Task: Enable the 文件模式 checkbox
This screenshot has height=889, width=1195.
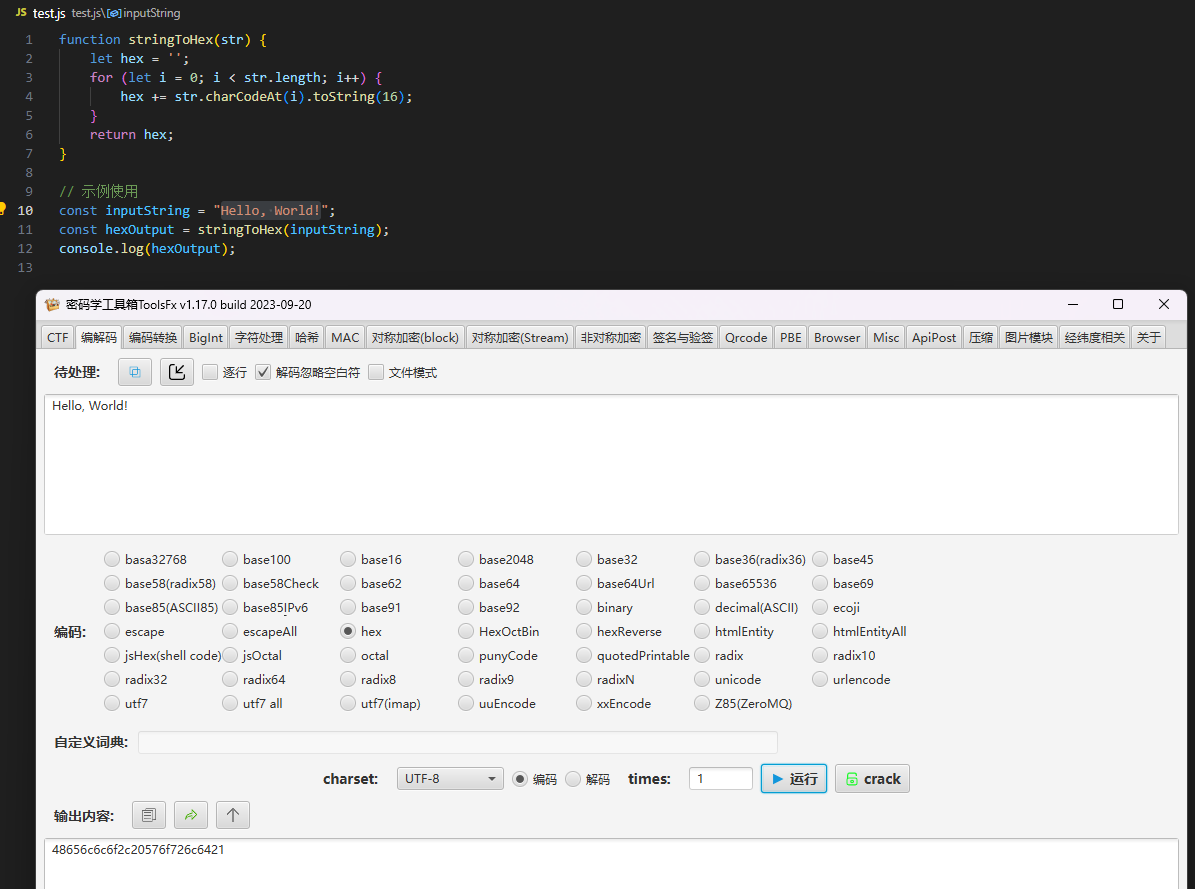Action: tap(376, 372)
